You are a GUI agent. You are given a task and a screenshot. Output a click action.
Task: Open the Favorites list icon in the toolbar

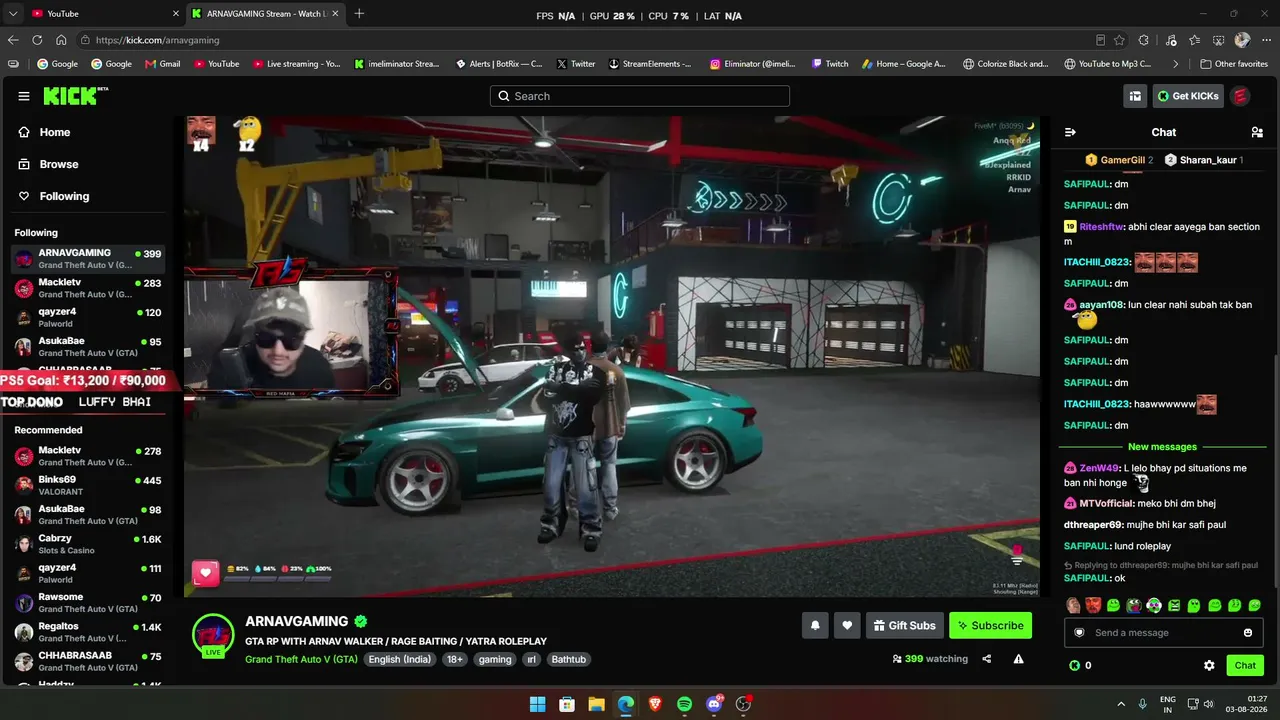1194,40
